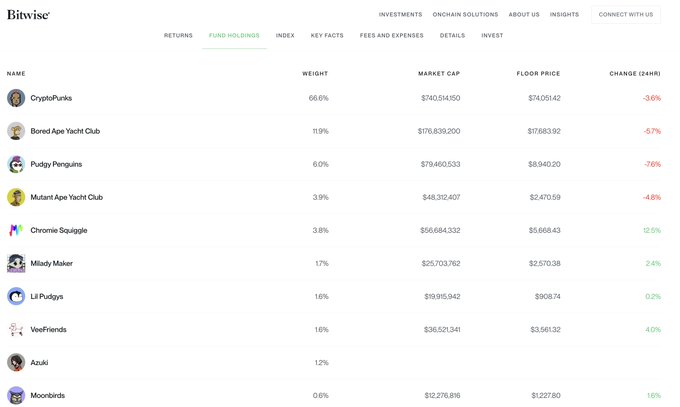Go to the Invest tab
680x407 pixels.
pos(492,36)
